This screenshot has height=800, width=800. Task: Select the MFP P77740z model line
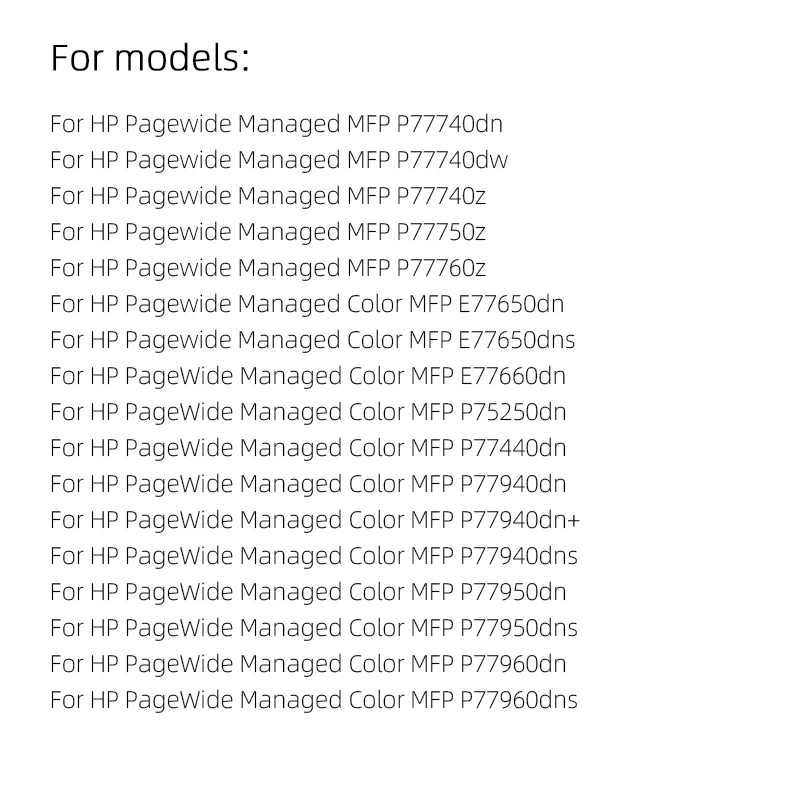click(x=268, y=197)
